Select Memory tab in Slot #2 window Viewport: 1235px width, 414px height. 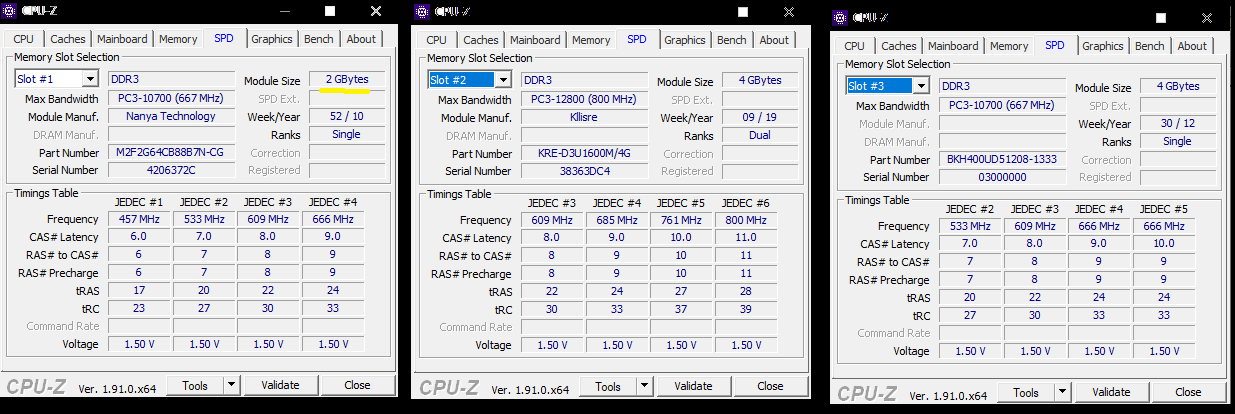[x=591, y=40]
